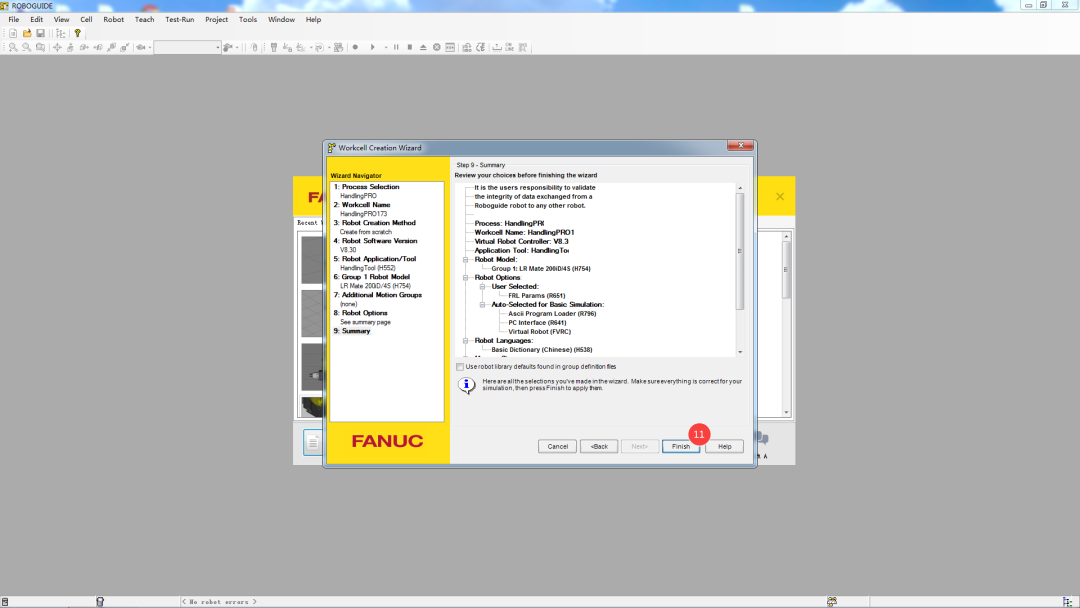This screenshot has height=608, width=1080.
Task: Click the robot controller icon in status bar
Action: [x=100, y=602]
